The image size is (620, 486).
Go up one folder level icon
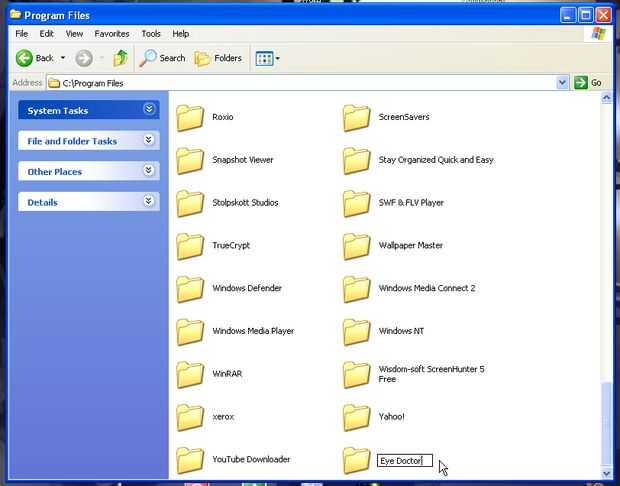point(120,58)
